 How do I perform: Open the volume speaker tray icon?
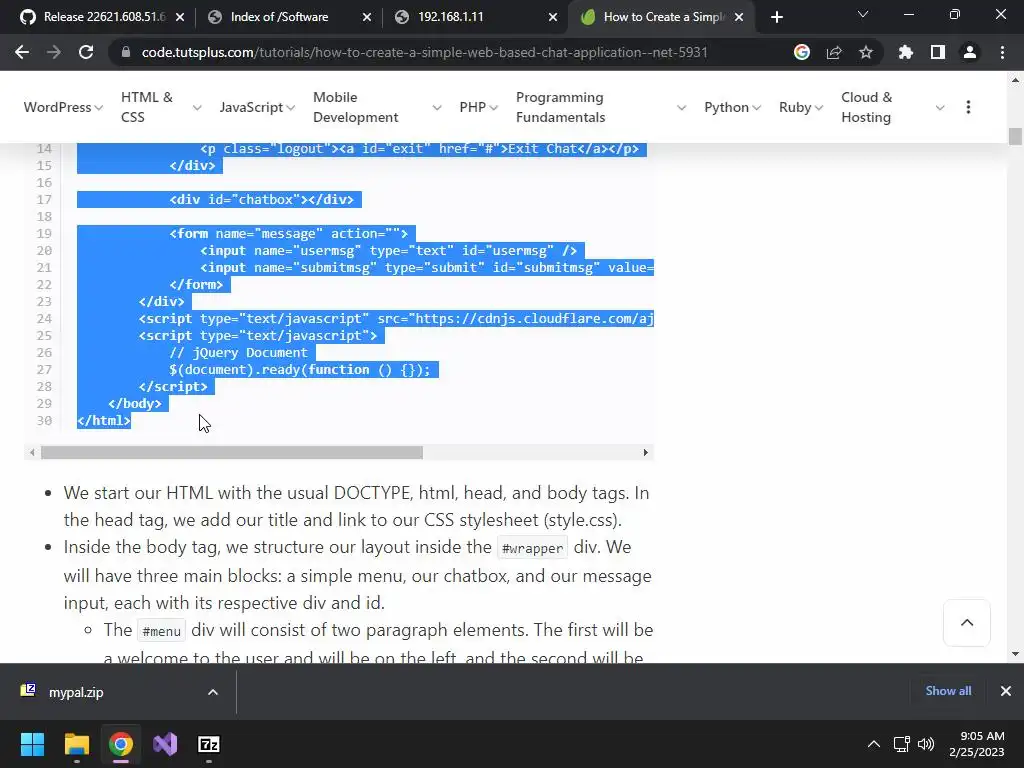pos(926,744)
